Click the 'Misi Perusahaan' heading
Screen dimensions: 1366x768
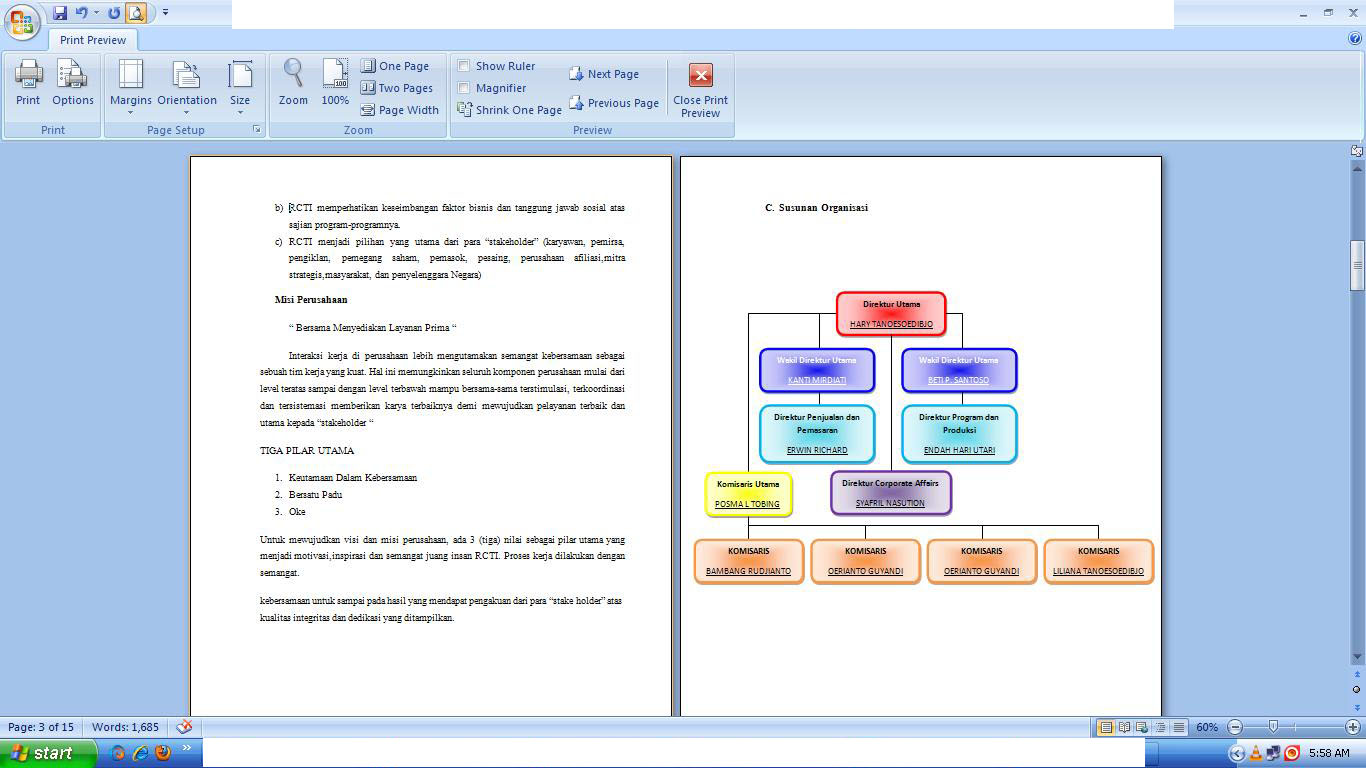click(311, 300)
